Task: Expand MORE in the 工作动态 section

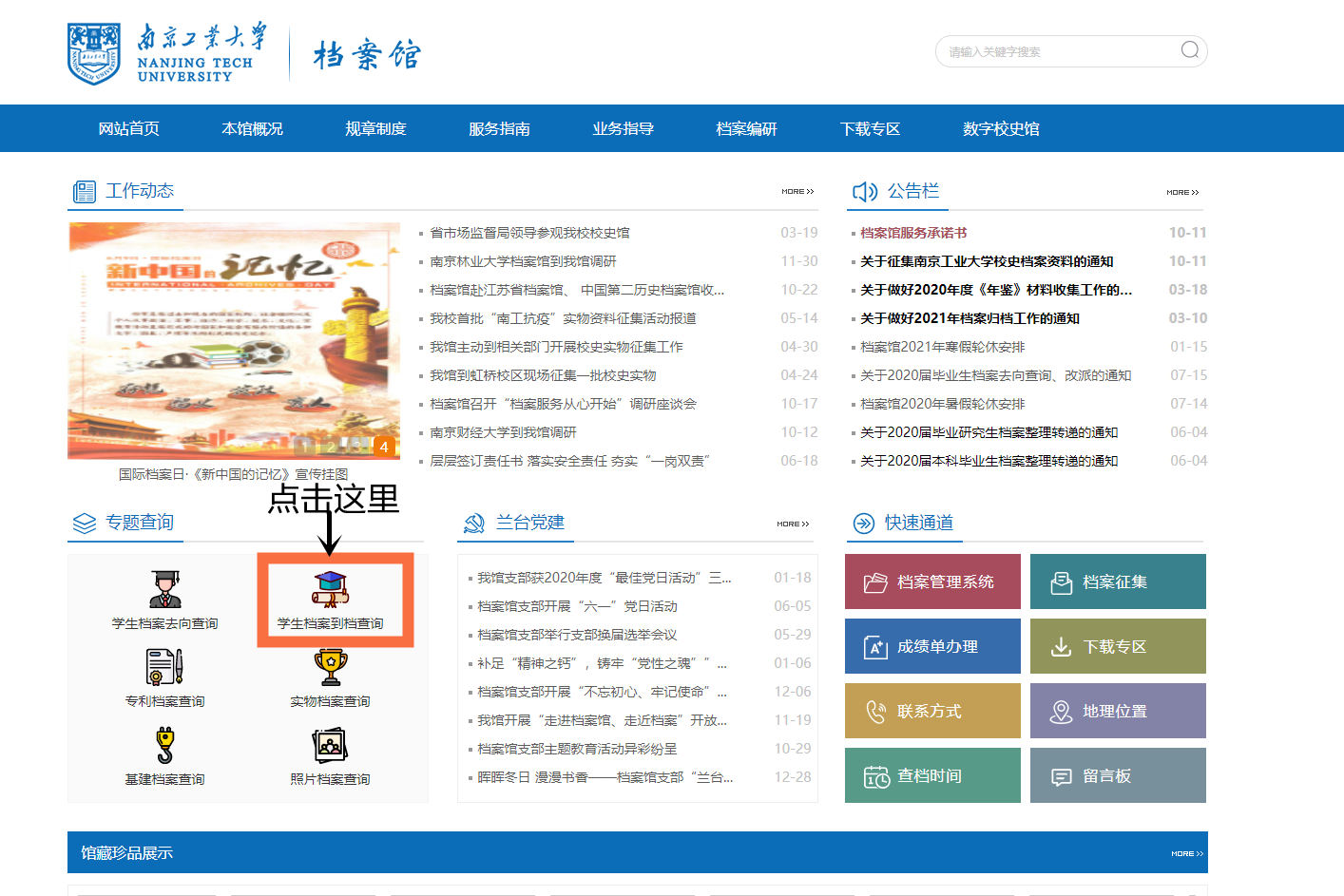Action: pos(797,192)
